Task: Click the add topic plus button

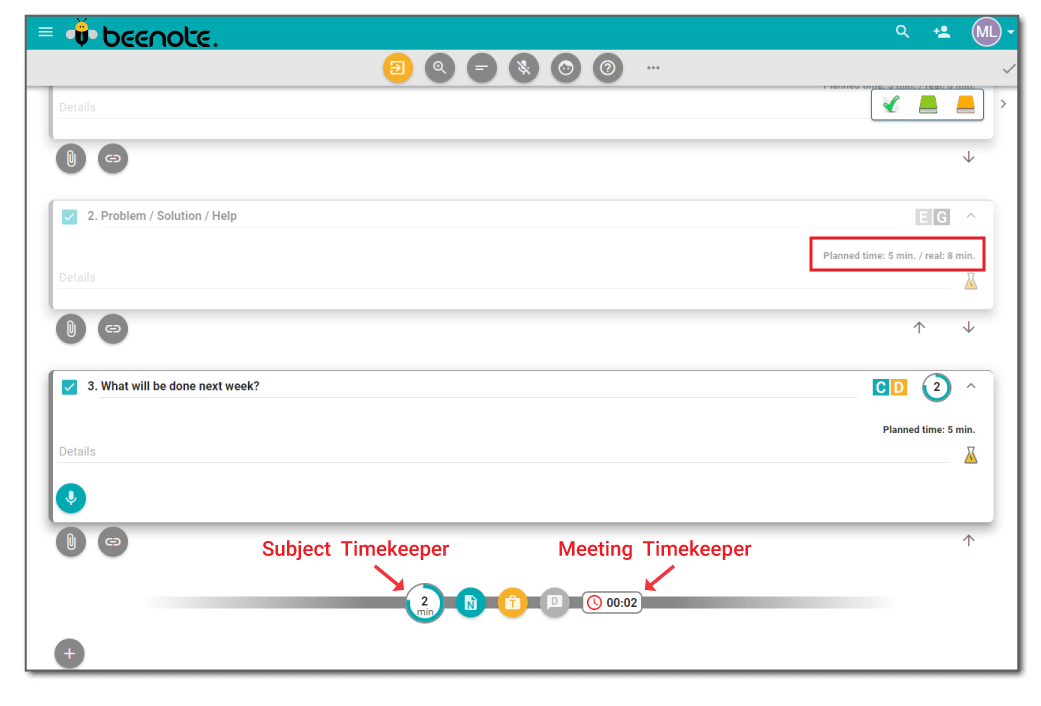Action: click(x=69, y=654)
